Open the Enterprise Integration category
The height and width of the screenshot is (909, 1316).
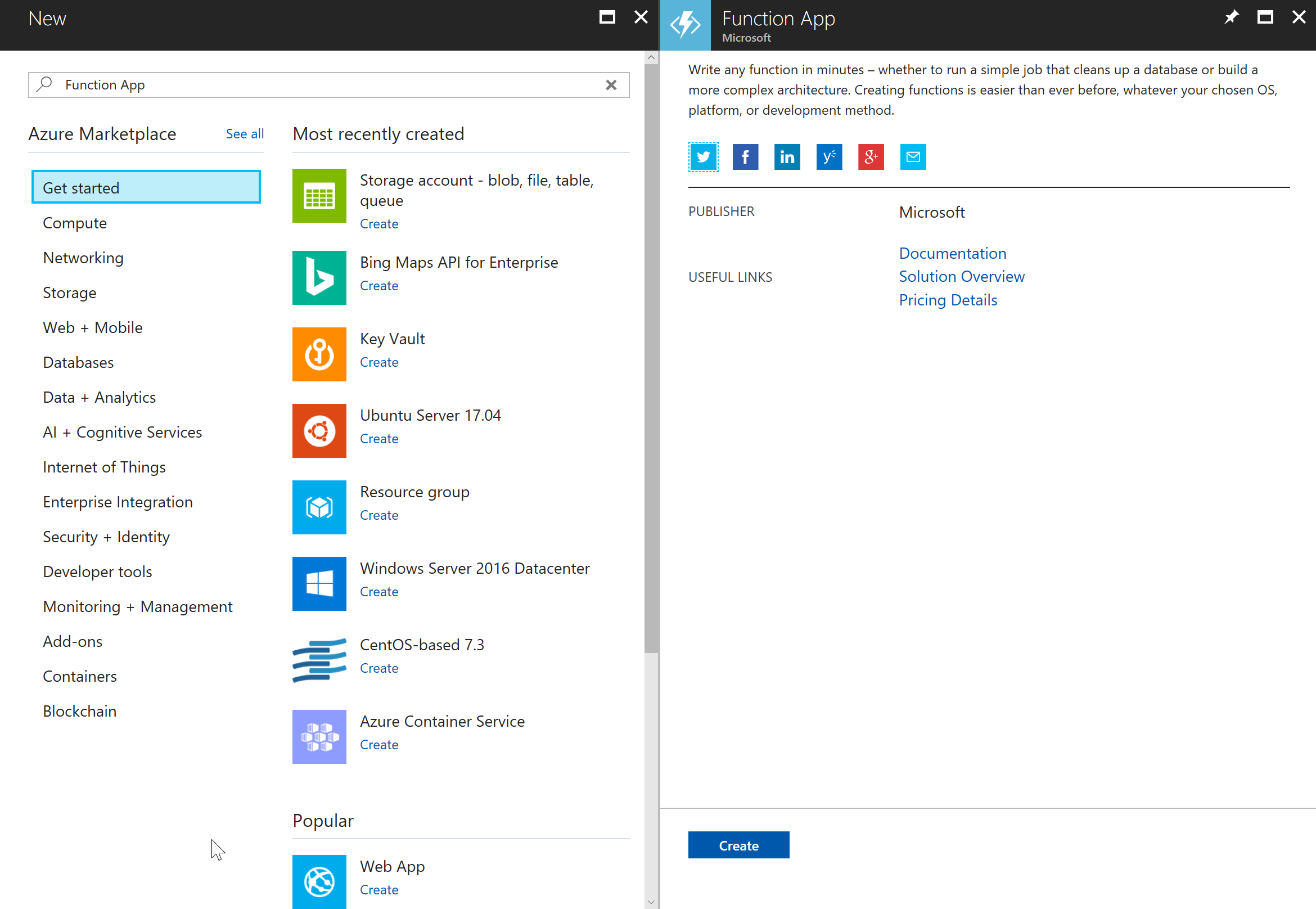point(118,502)
